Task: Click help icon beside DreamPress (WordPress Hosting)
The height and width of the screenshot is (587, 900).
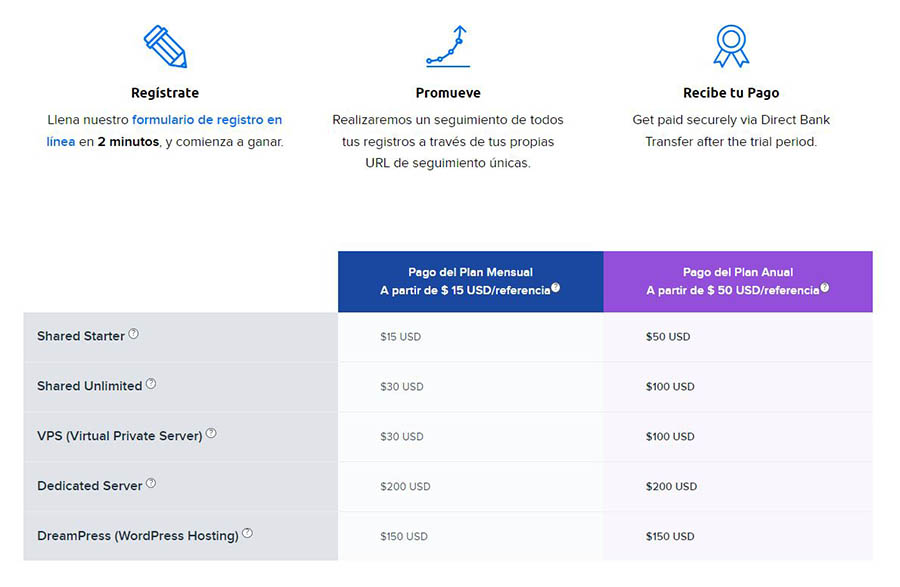Action: point(247,534)
